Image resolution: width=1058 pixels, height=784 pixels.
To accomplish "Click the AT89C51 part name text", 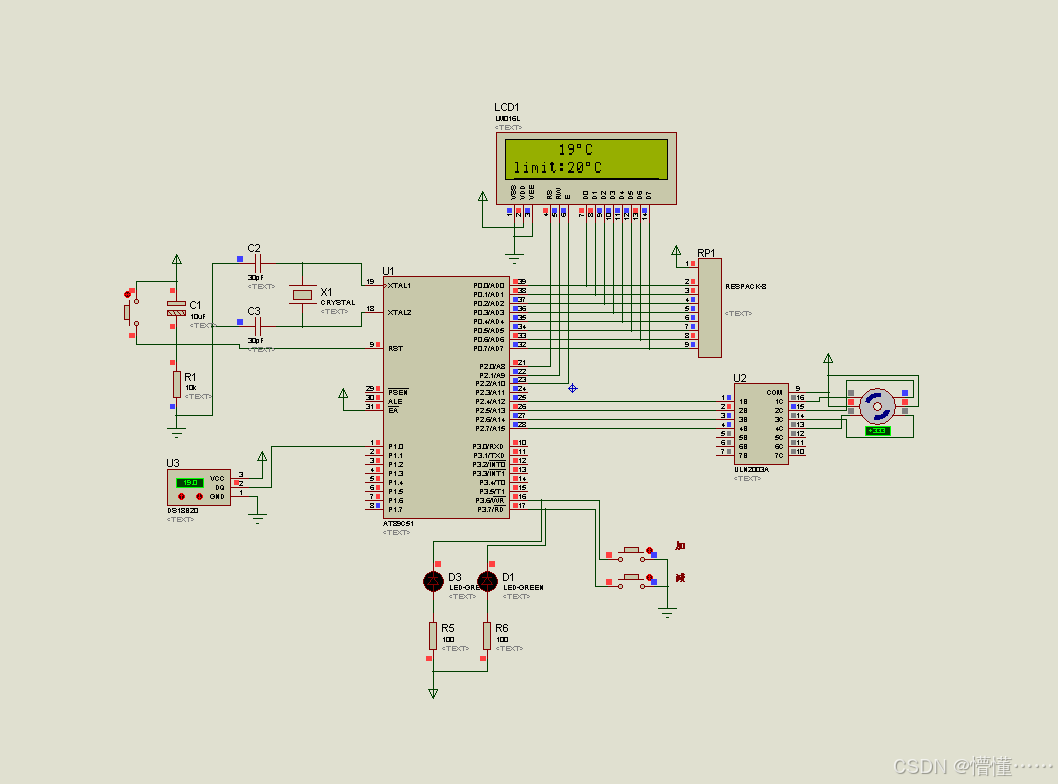I will (x=398, y=524).
